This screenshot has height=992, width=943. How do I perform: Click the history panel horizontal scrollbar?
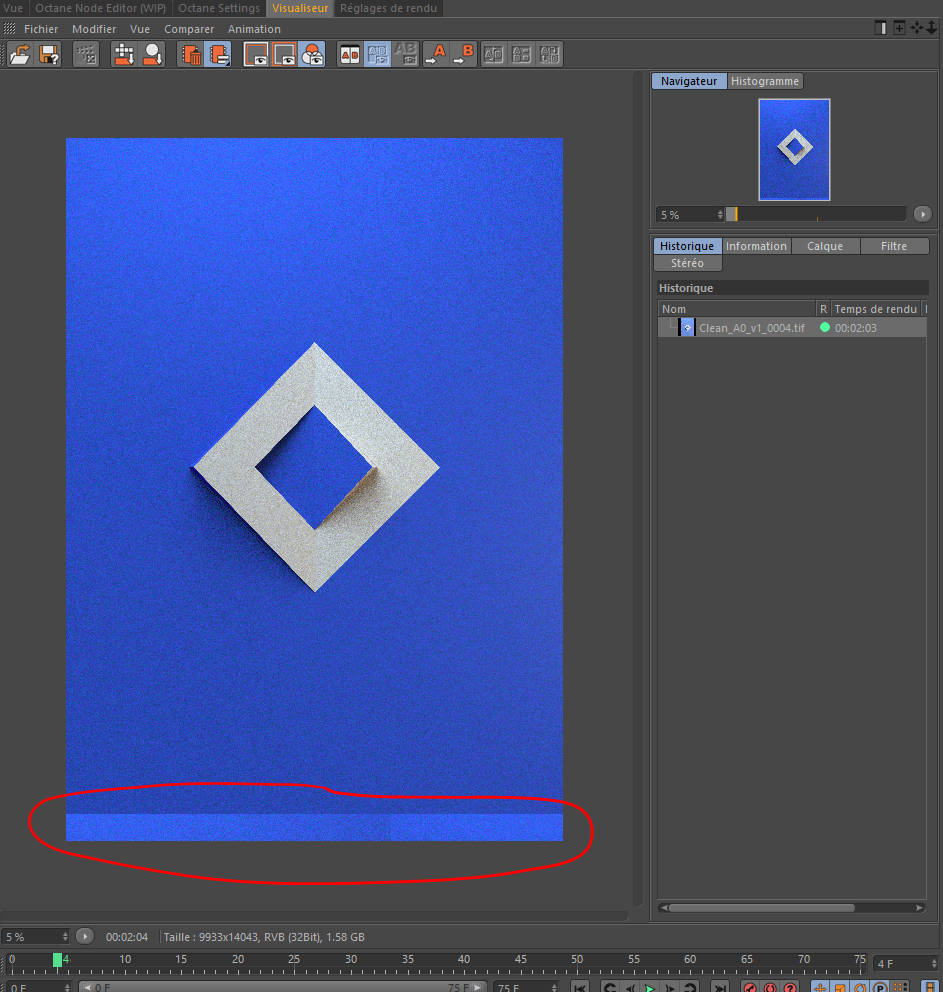(761, 908)
